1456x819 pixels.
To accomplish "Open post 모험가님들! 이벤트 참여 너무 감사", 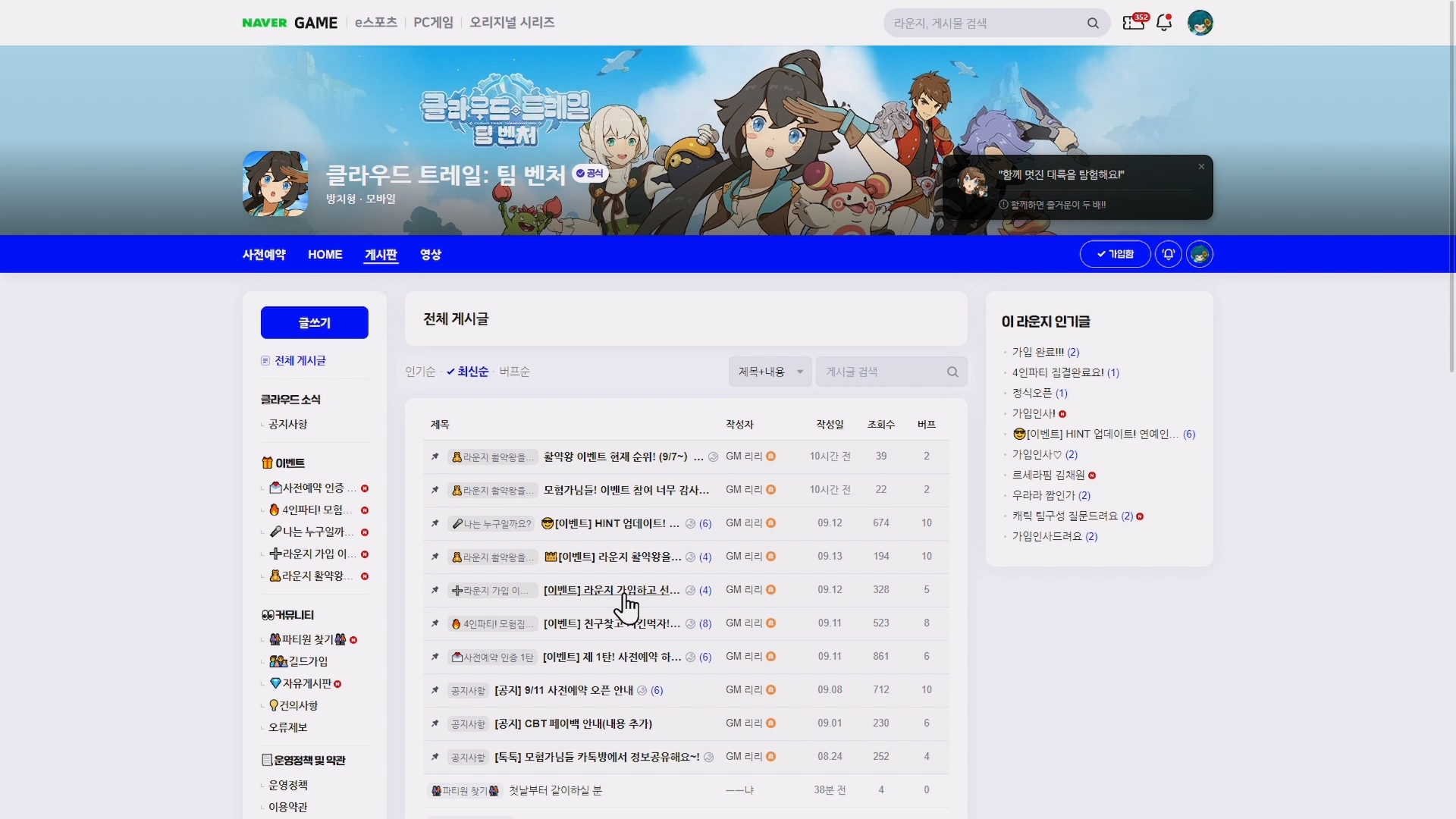I will 626,491.
